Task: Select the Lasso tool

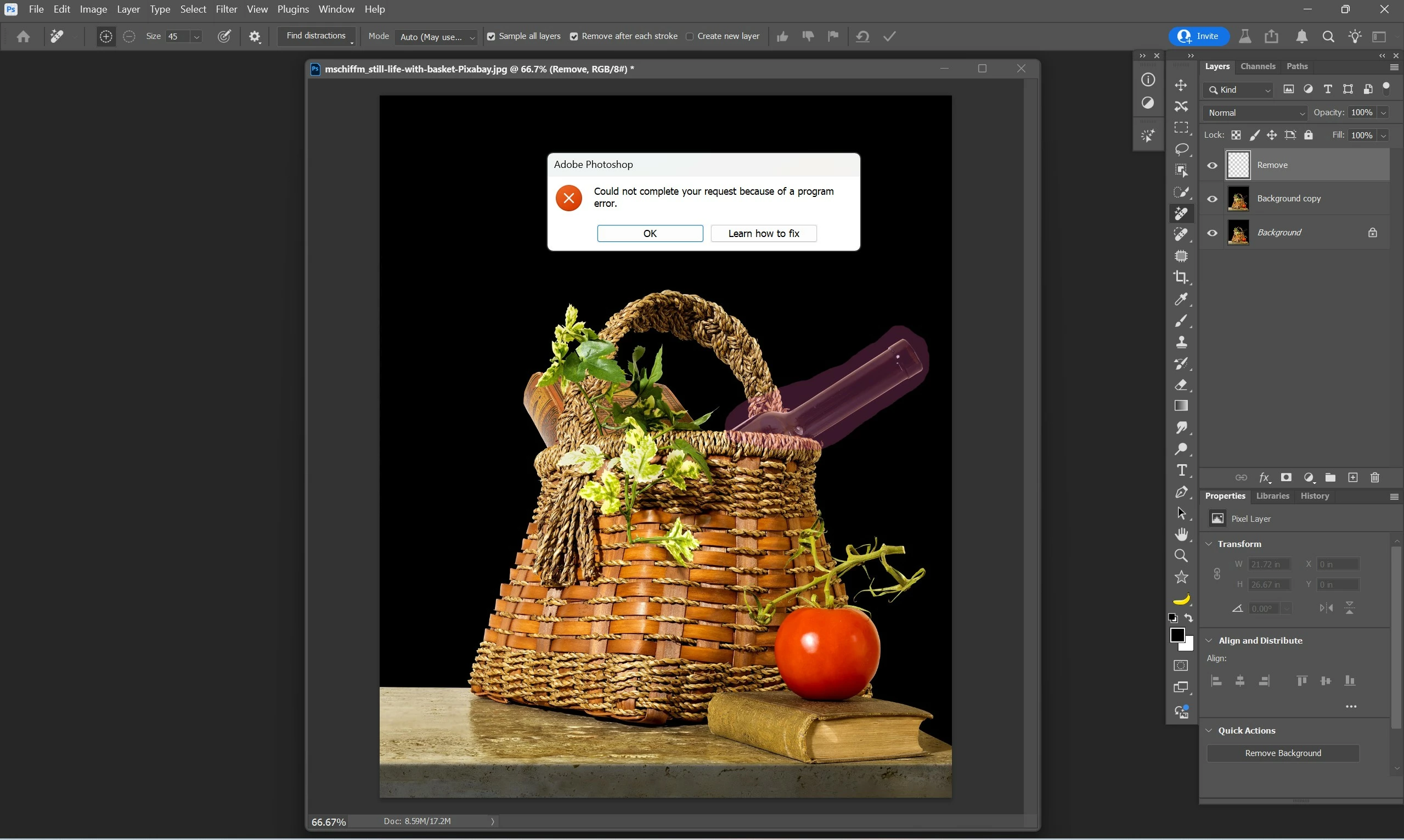Action: (1181, 149)
